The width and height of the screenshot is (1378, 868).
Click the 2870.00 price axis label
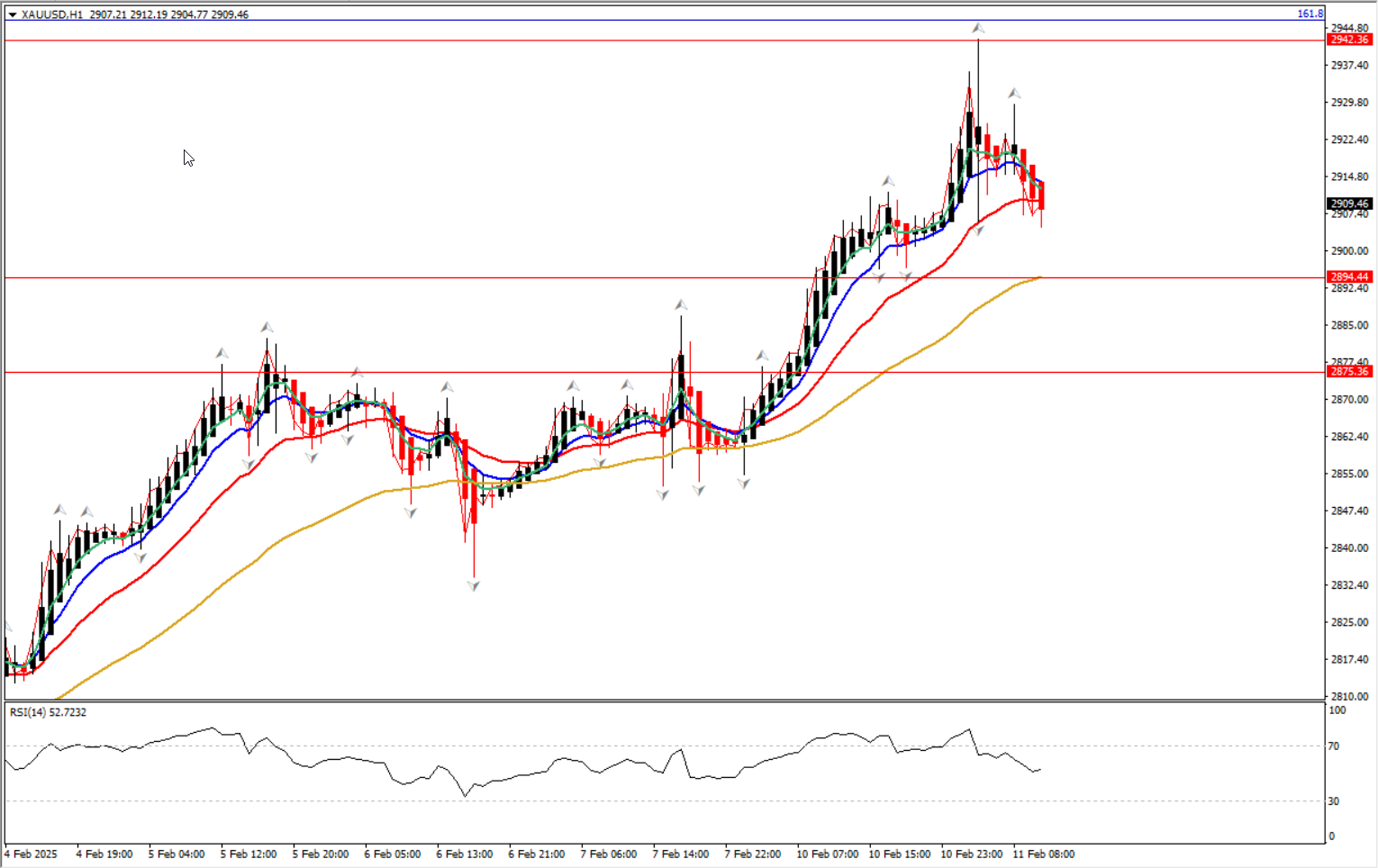click(1349, 399)
